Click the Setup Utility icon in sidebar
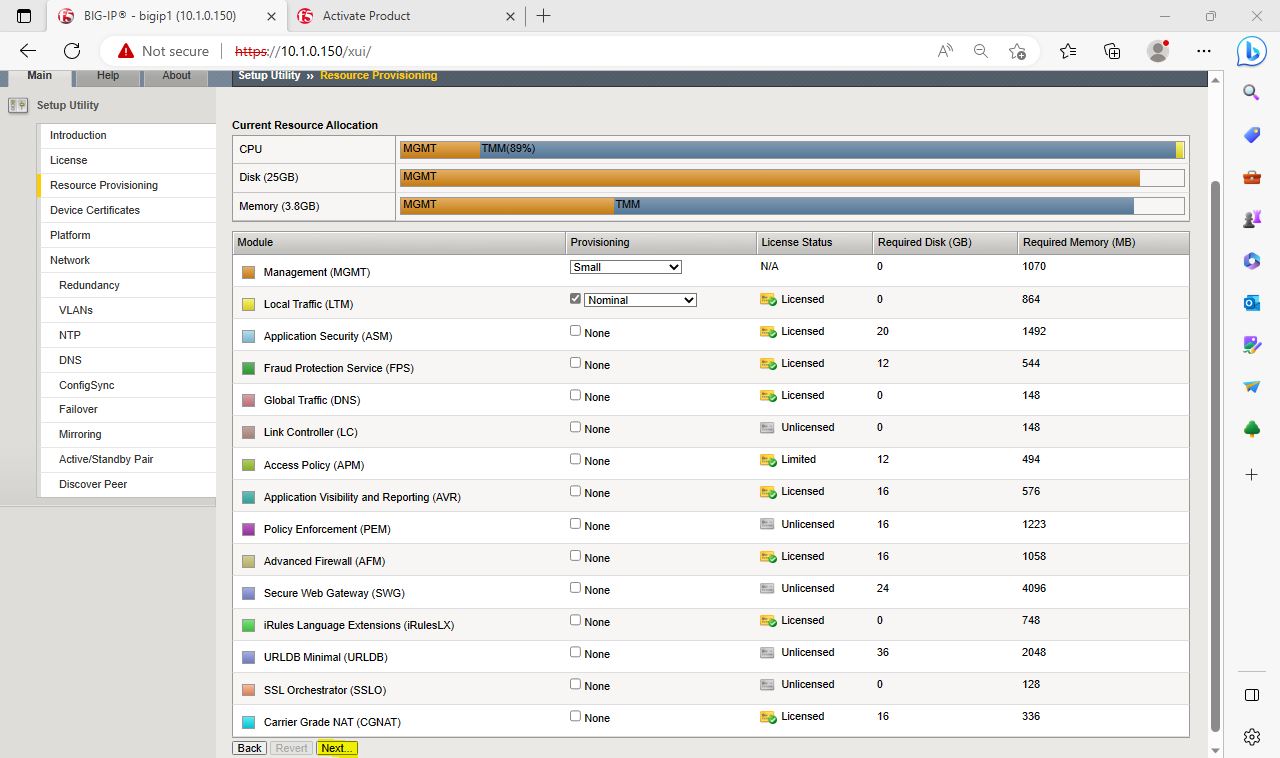 tap(17, 105)
